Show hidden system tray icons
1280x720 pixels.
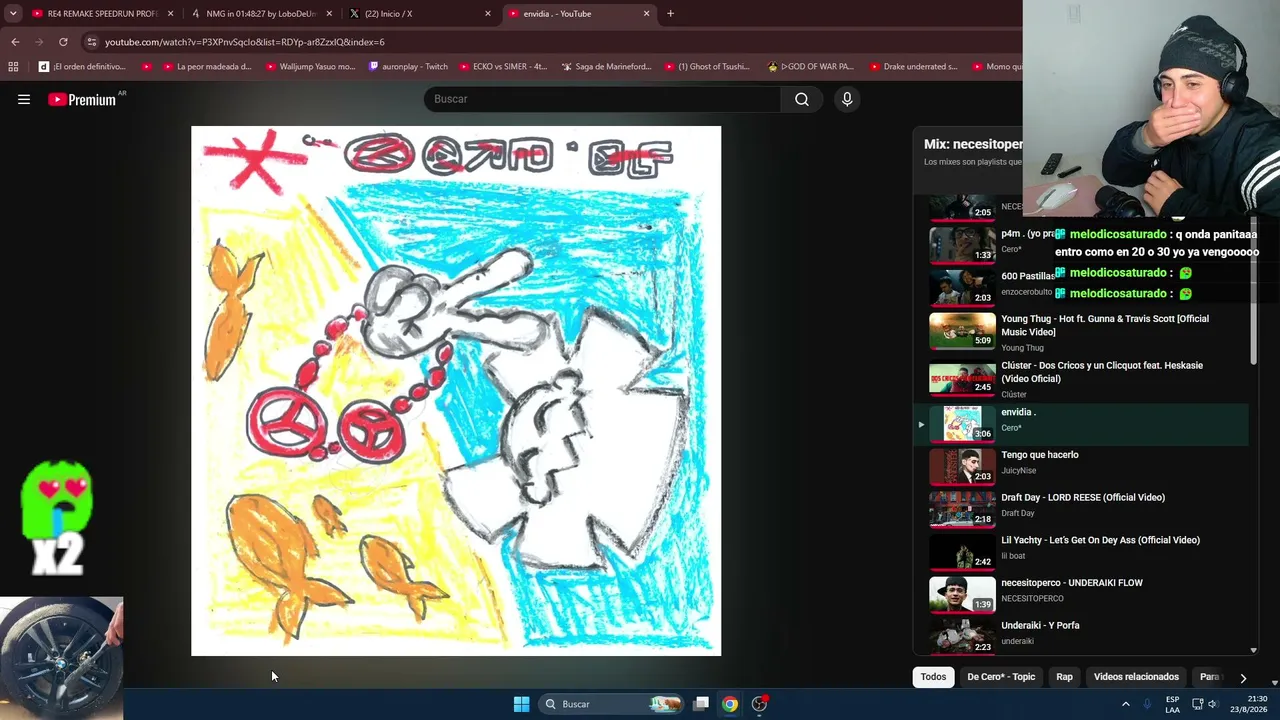click(1125, 704)
